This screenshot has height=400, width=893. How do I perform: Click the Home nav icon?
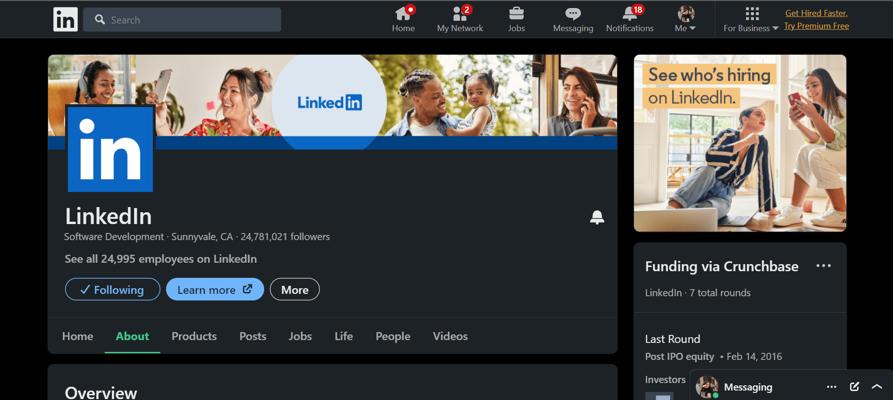[403, 19]
